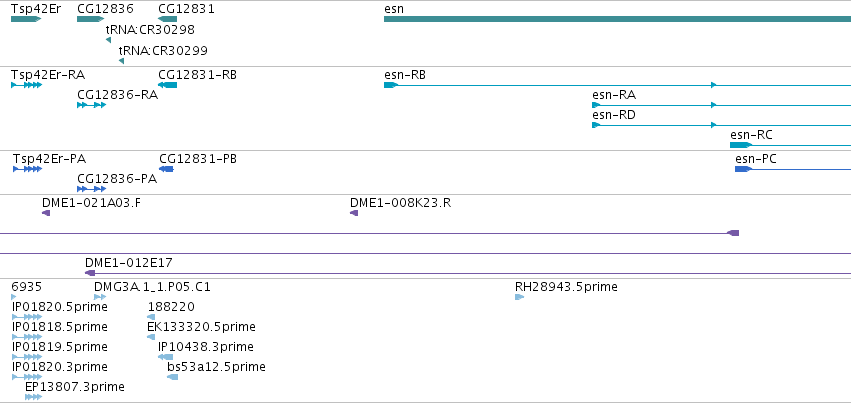
Task: Open the esn gene label
Action: [x=393, y=9]
